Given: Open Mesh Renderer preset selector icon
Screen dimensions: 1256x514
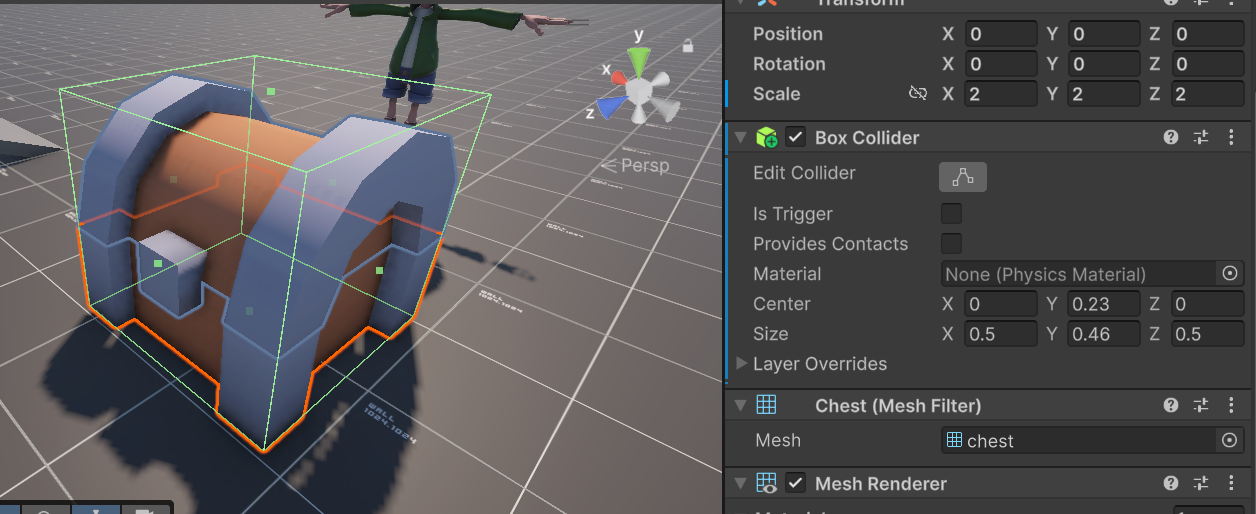Looking at the screenshot, I should point(1202,483).
